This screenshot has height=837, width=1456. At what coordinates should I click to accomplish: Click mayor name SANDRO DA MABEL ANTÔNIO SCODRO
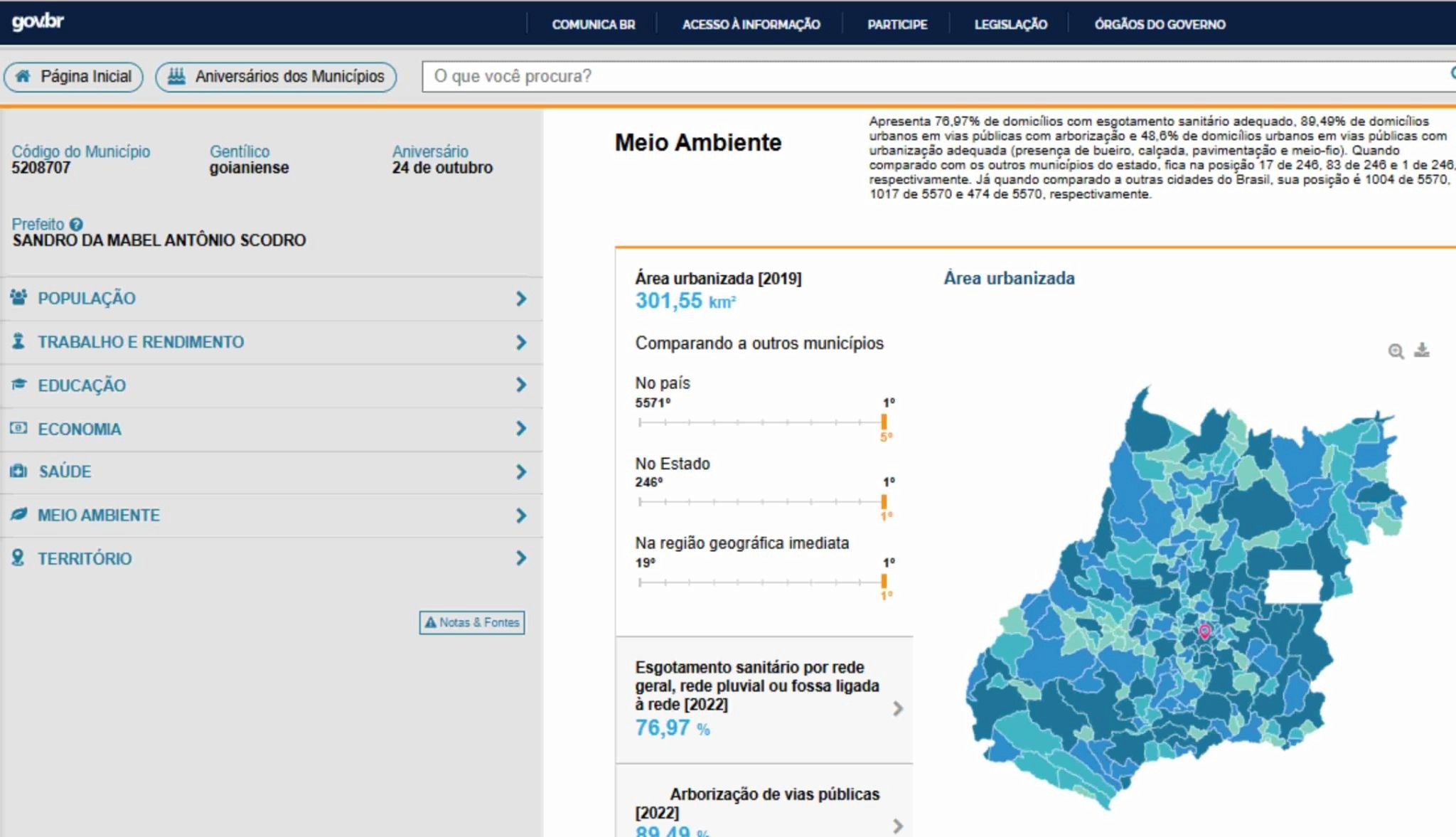click(159, 240)
